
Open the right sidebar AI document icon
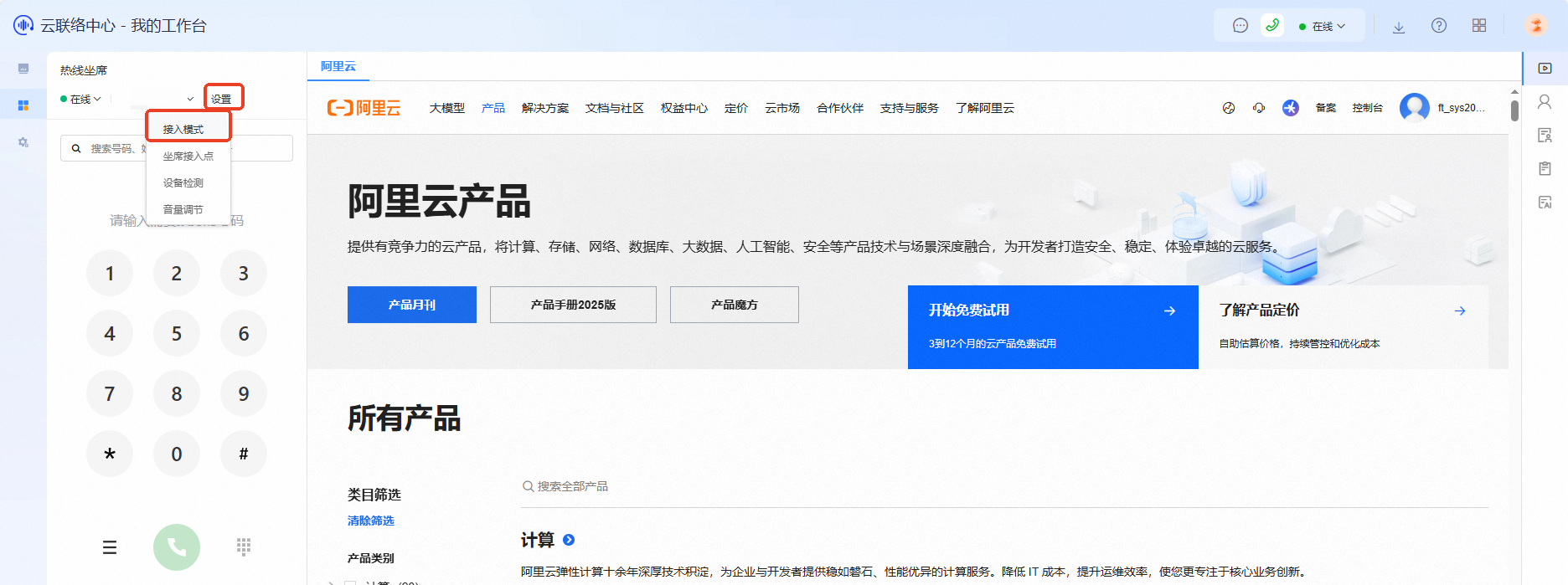[1545, 203]
